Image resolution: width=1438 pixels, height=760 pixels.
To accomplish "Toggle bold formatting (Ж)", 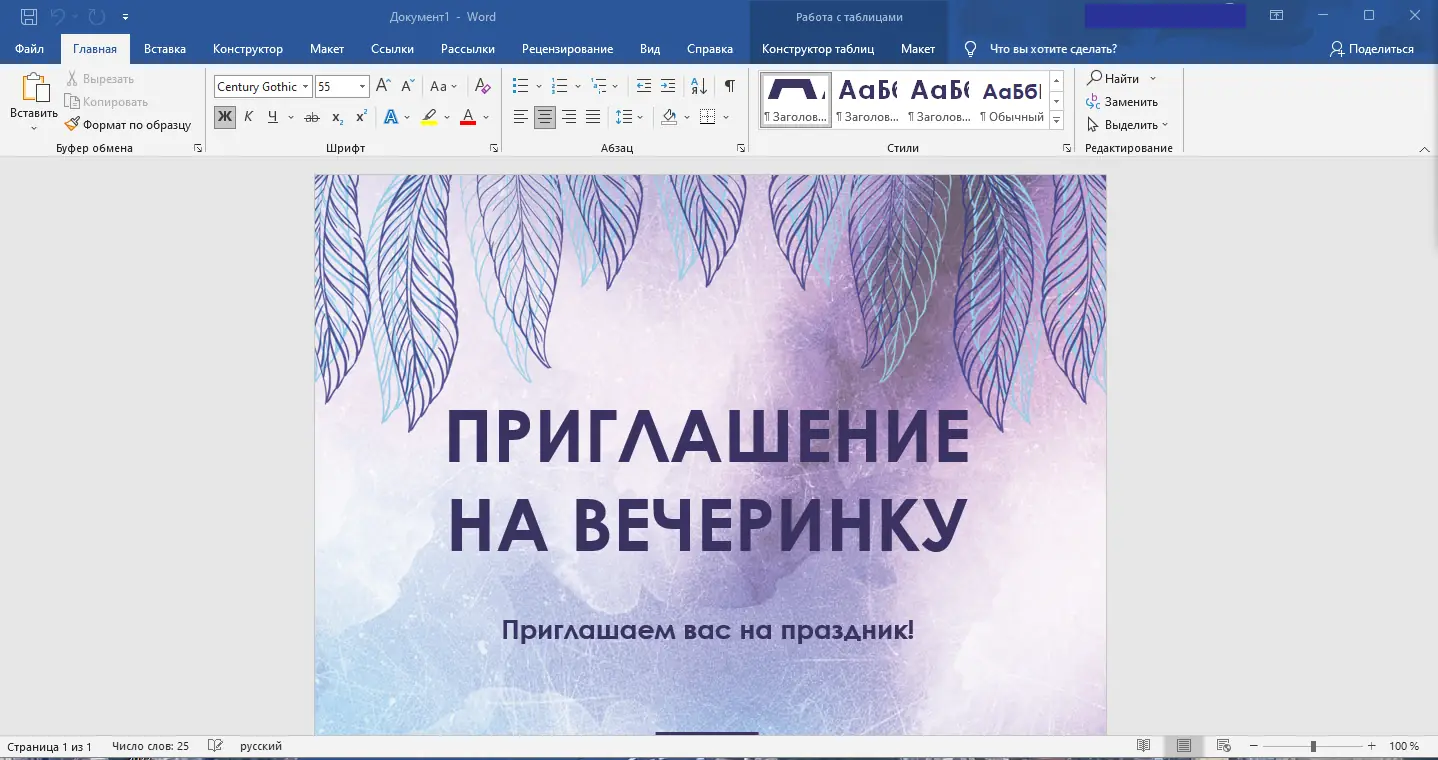I will point(224,117).
